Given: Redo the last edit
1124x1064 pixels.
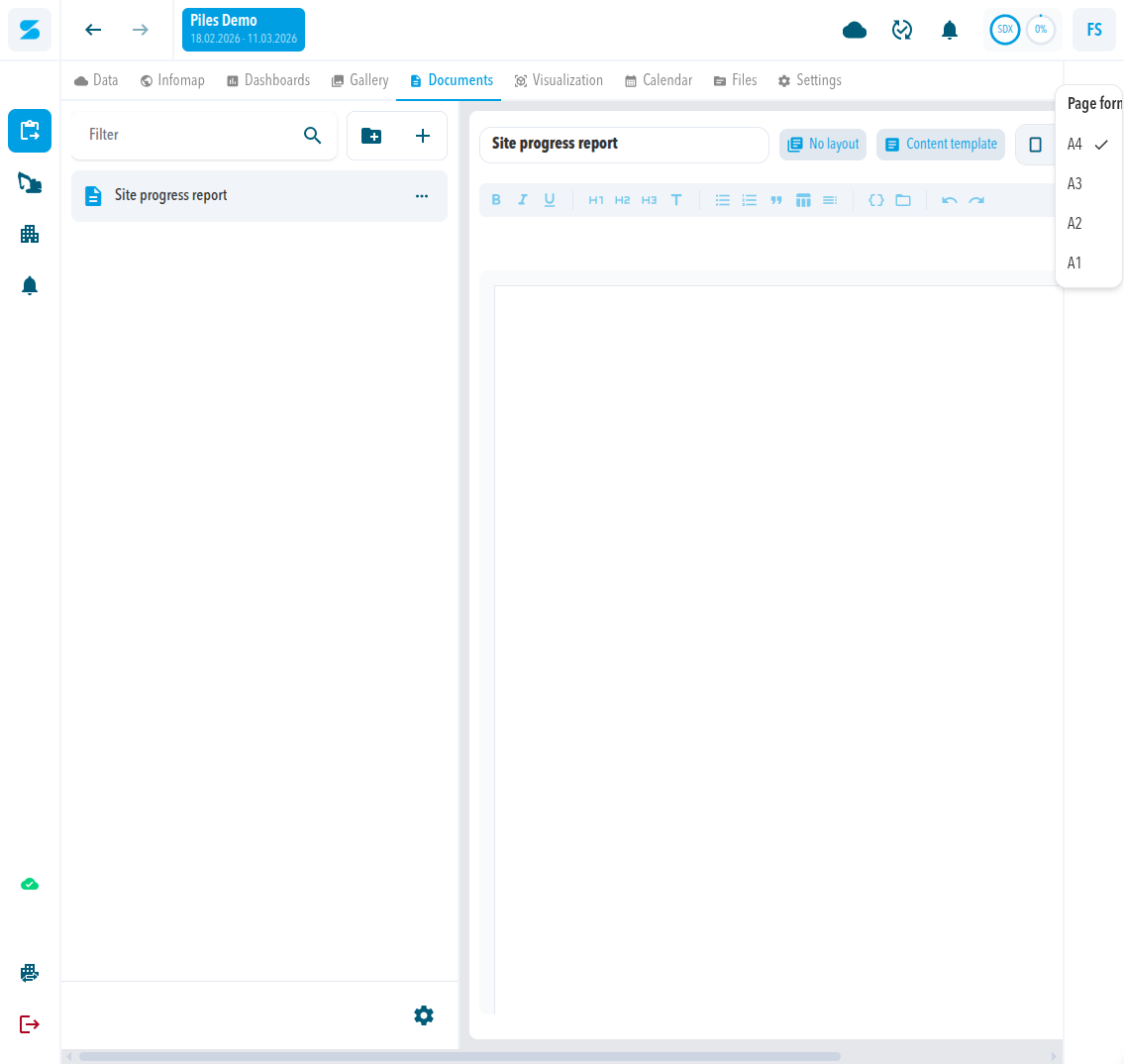Looking at the screenshot, I should pos(976,200).
